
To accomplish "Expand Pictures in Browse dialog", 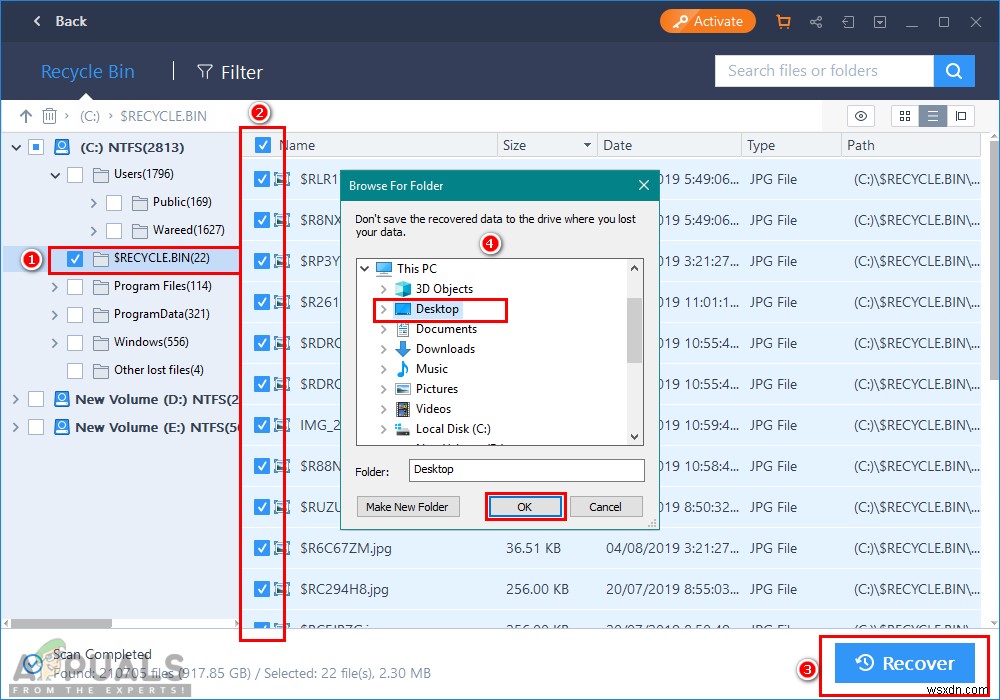I will (383, 389).
